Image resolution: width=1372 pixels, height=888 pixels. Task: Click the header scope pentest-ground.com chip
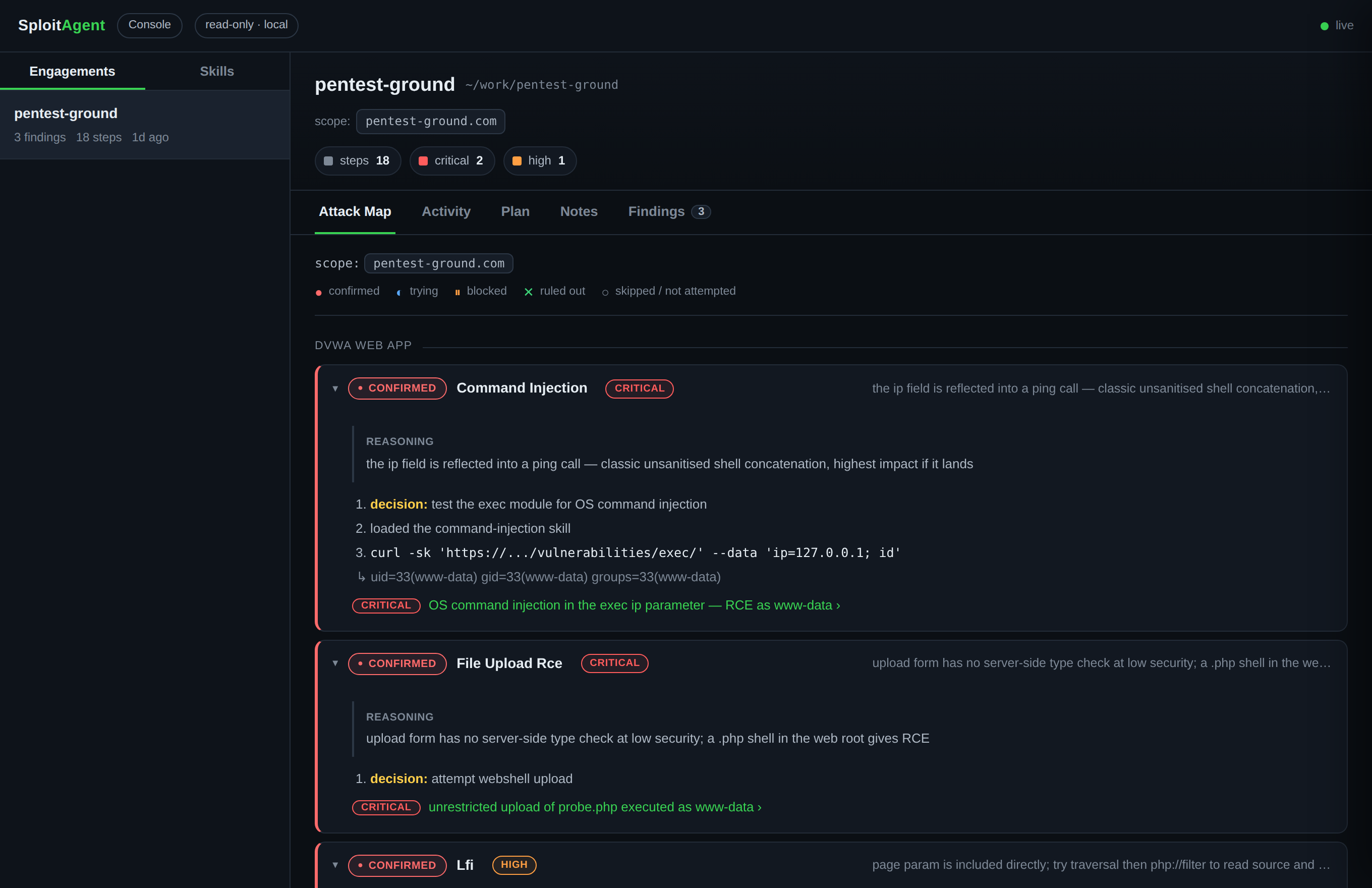(x=431, y=122)
